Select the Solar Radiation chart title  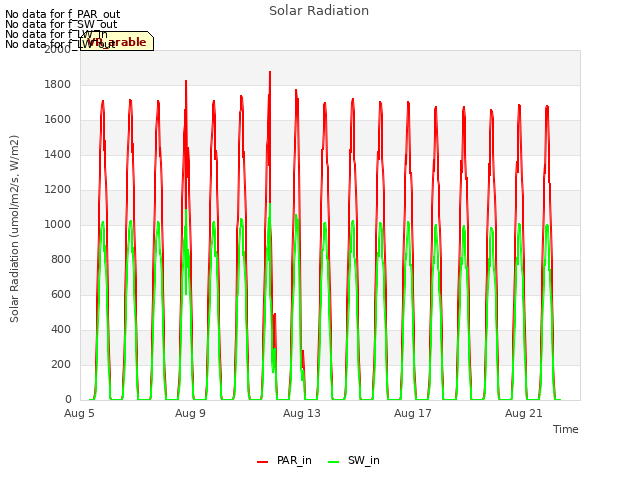click(x=319, y=11)
